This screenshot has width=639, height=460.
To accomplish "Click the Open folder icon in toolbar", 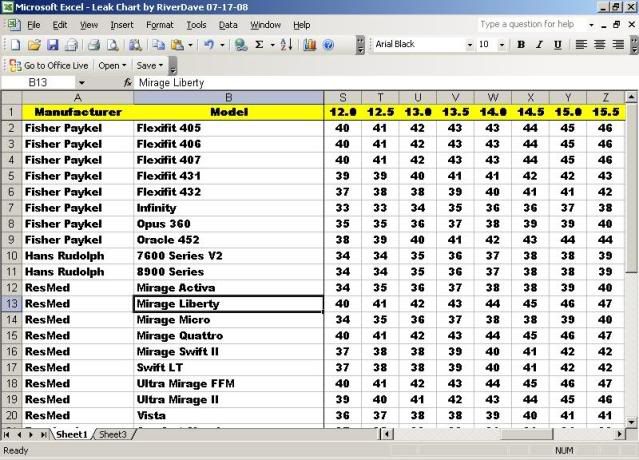I will coord(34,45).
